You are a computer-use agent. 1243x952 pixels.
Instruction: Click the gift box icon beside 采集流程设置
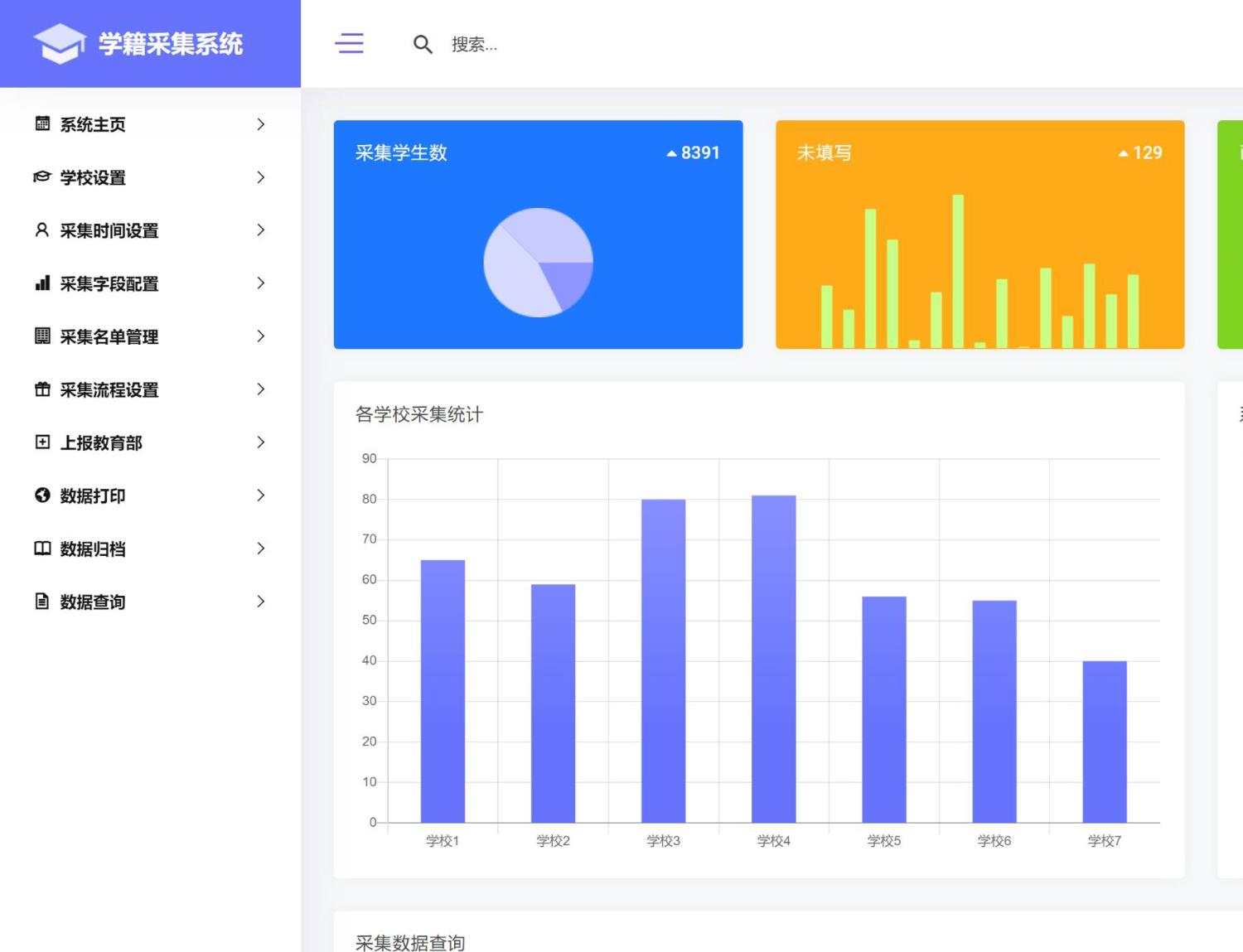42,389
